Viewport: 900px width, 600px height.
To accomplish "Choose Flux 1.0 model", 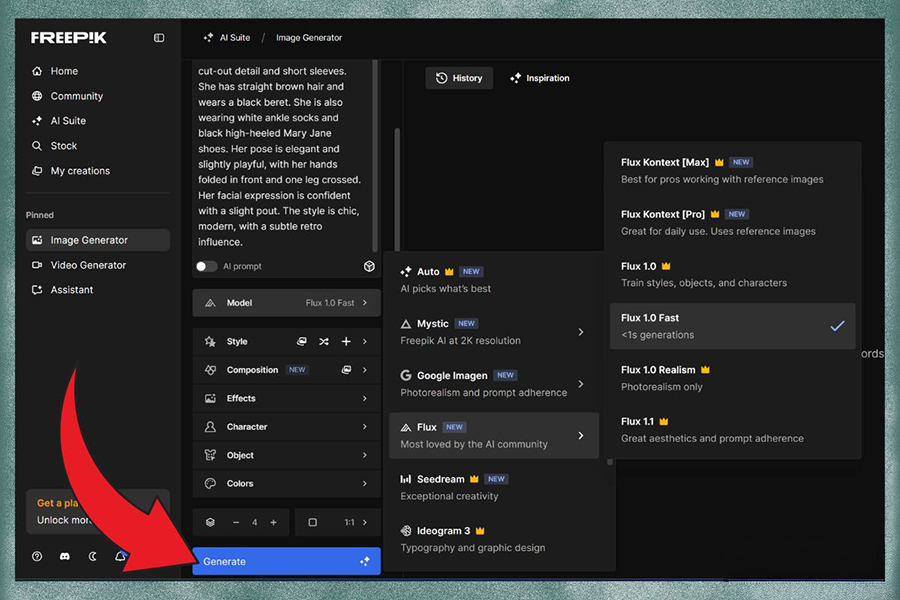I will coord(732,274).
